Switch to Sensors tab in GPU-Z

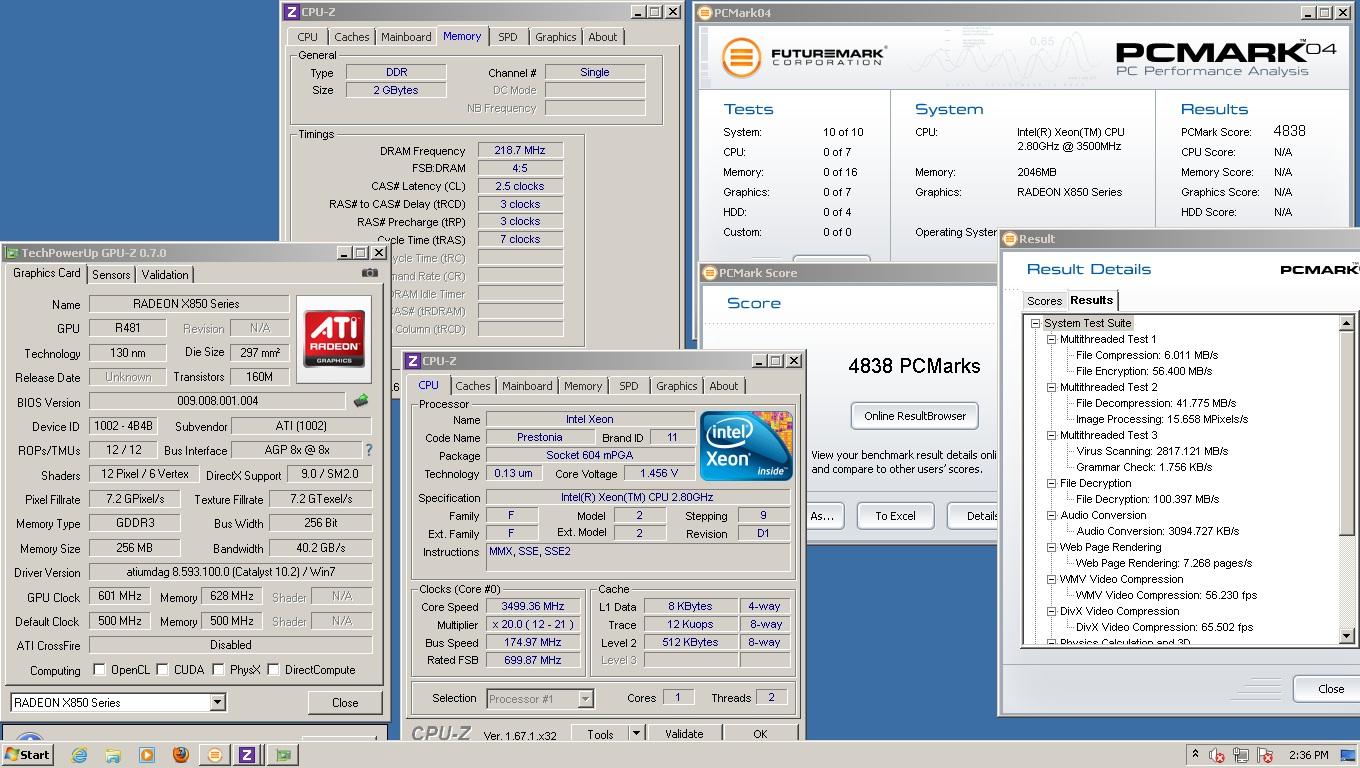pyautogui.click(x=111, y=275)
